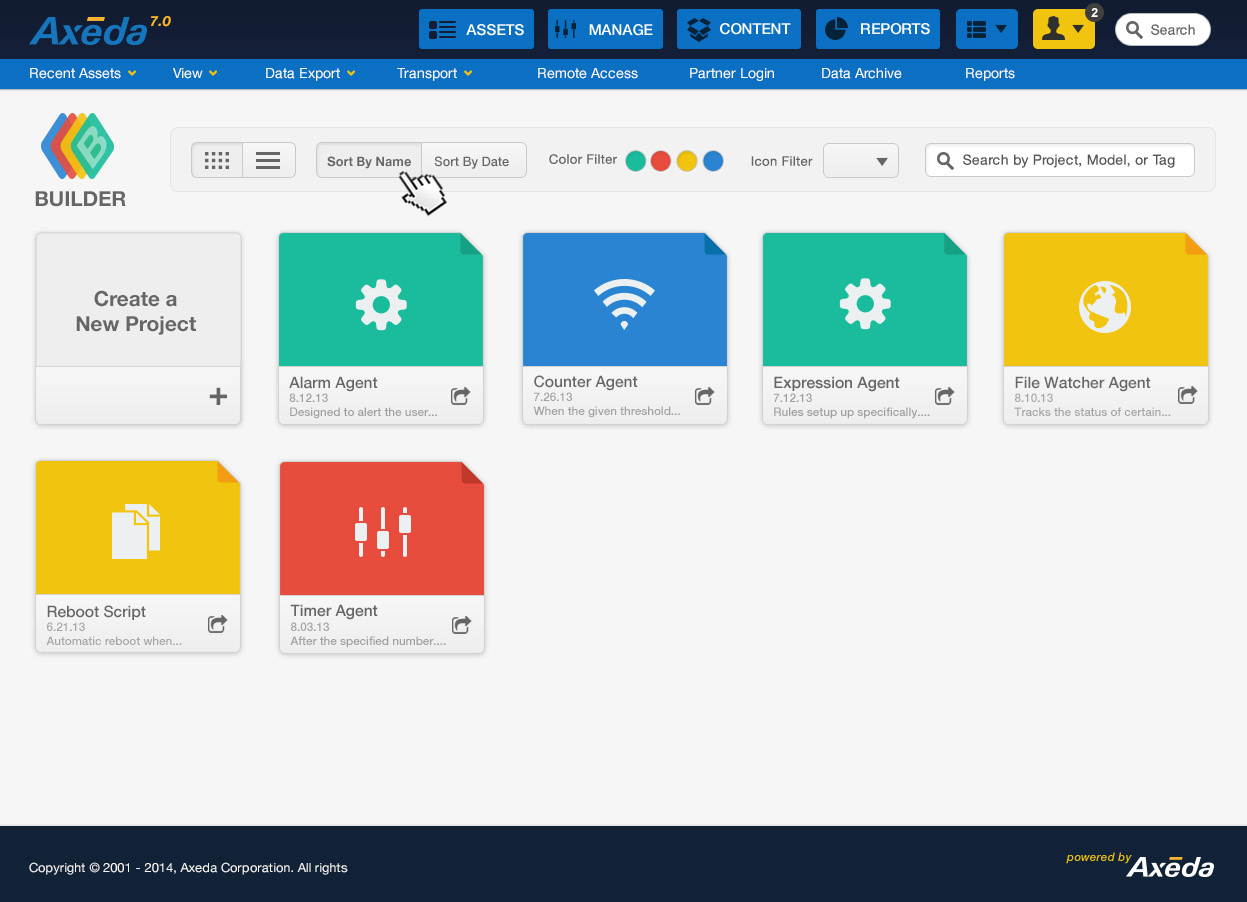Share the Timer Agent project
The height and width of the screenshot is (902, 1247).
pyautogui.click(x=461, y=625)
